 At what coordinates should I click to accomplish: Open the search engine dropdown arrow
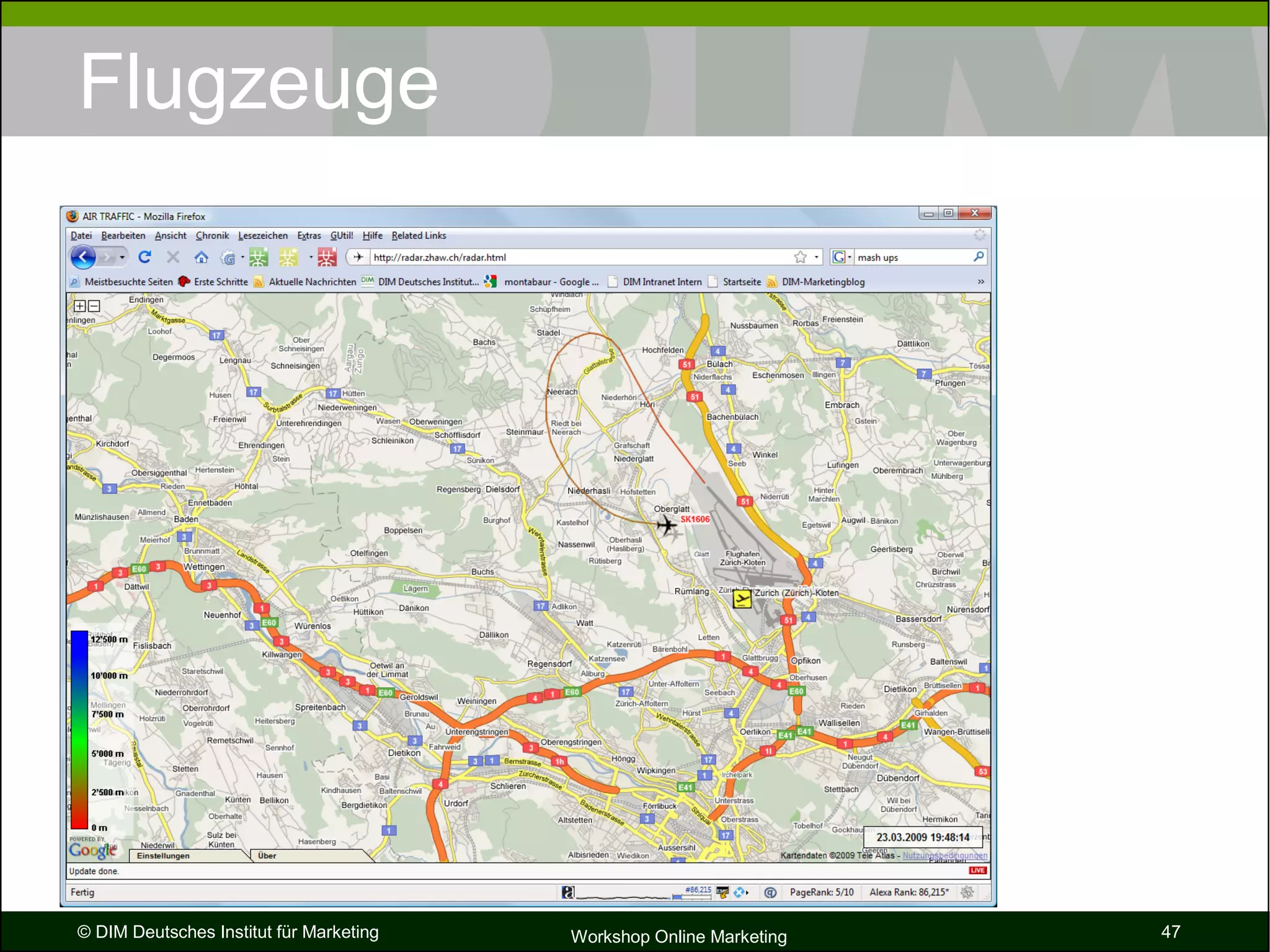[850, 257]
